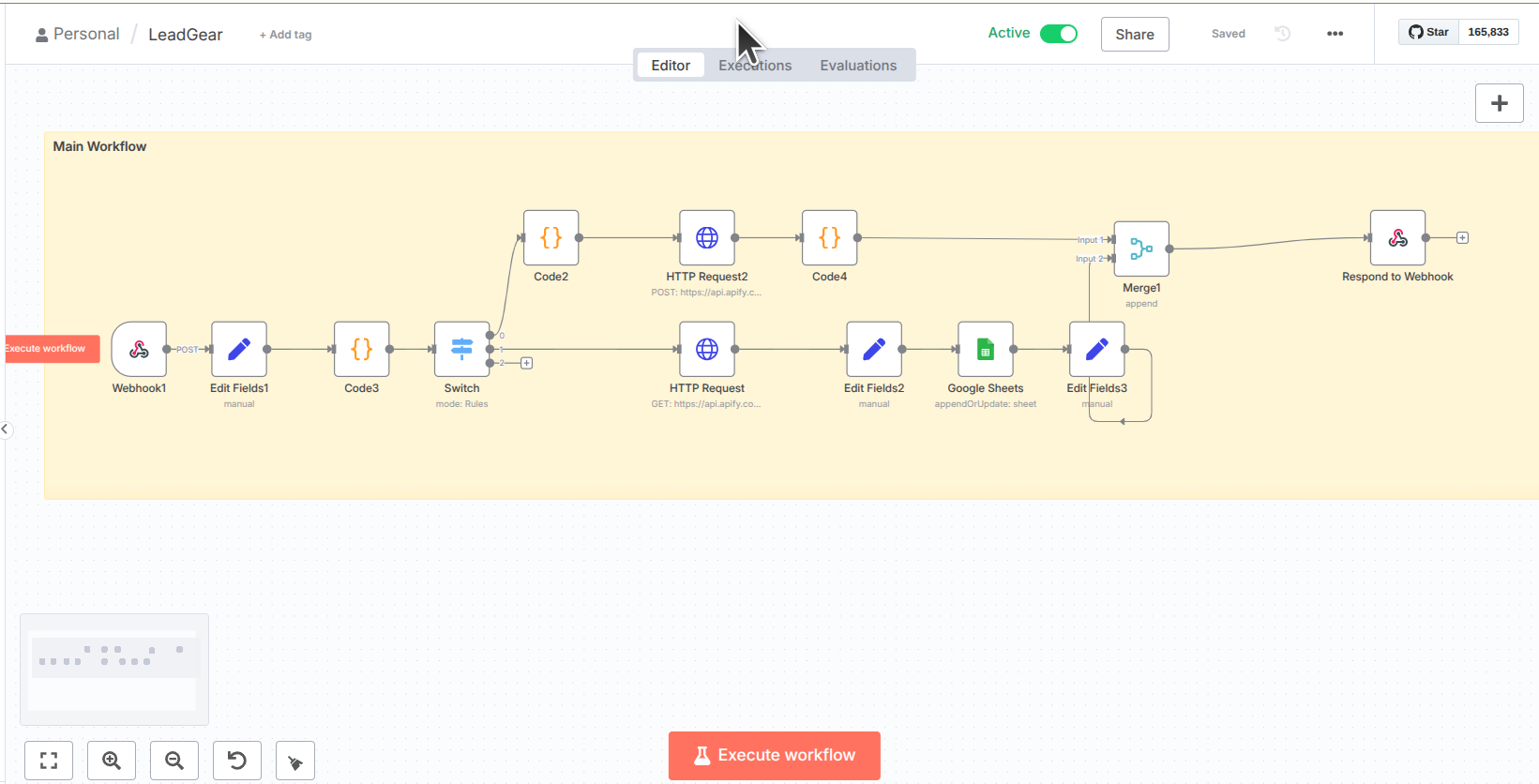Image resolution: width=1539 pixels, height=784 pixels.
Task: Open the Edit Fields1 node
Action: 239,349
